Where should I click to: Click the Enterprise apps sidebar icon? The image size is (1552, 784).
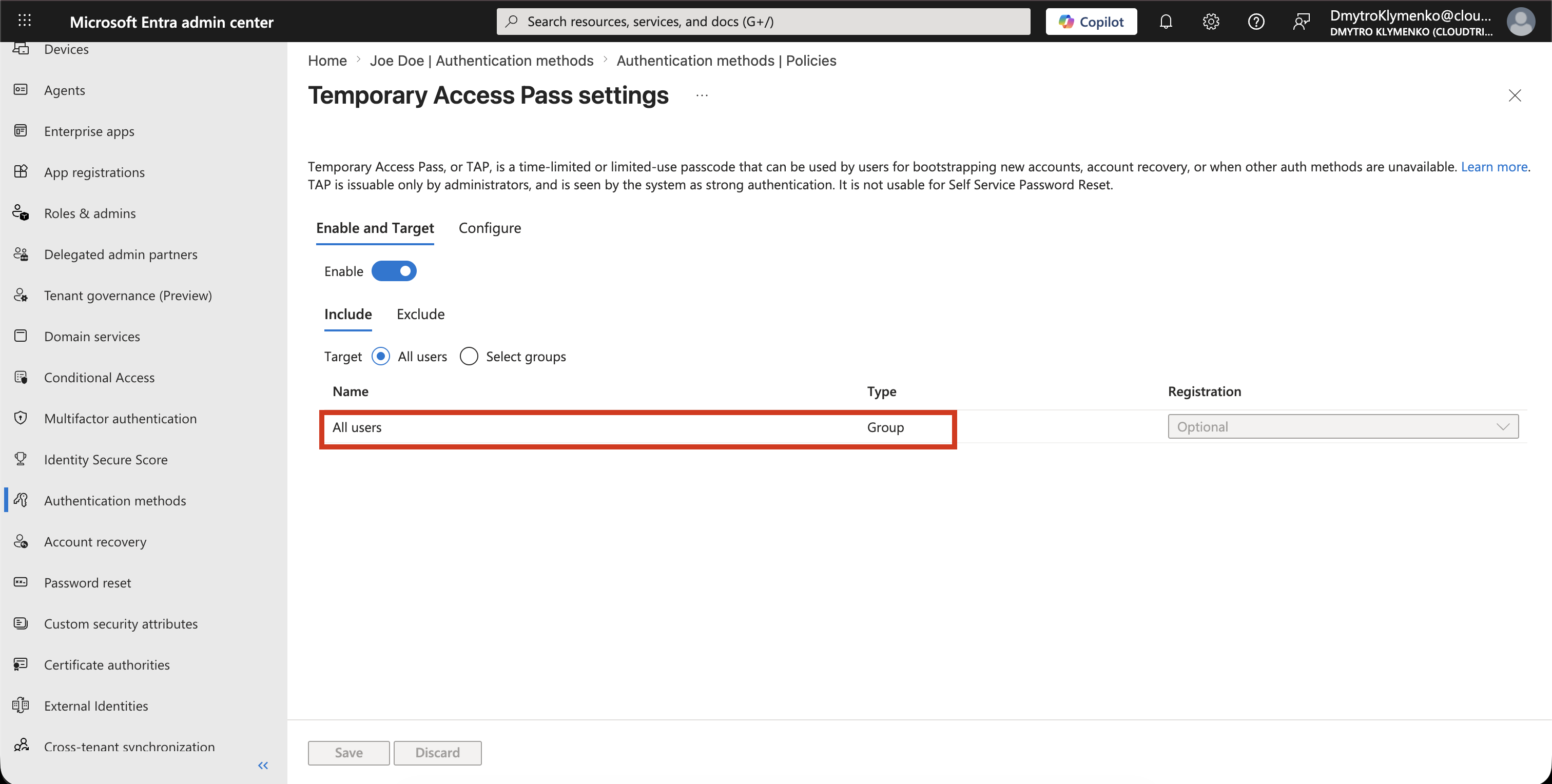pos(21,131)
